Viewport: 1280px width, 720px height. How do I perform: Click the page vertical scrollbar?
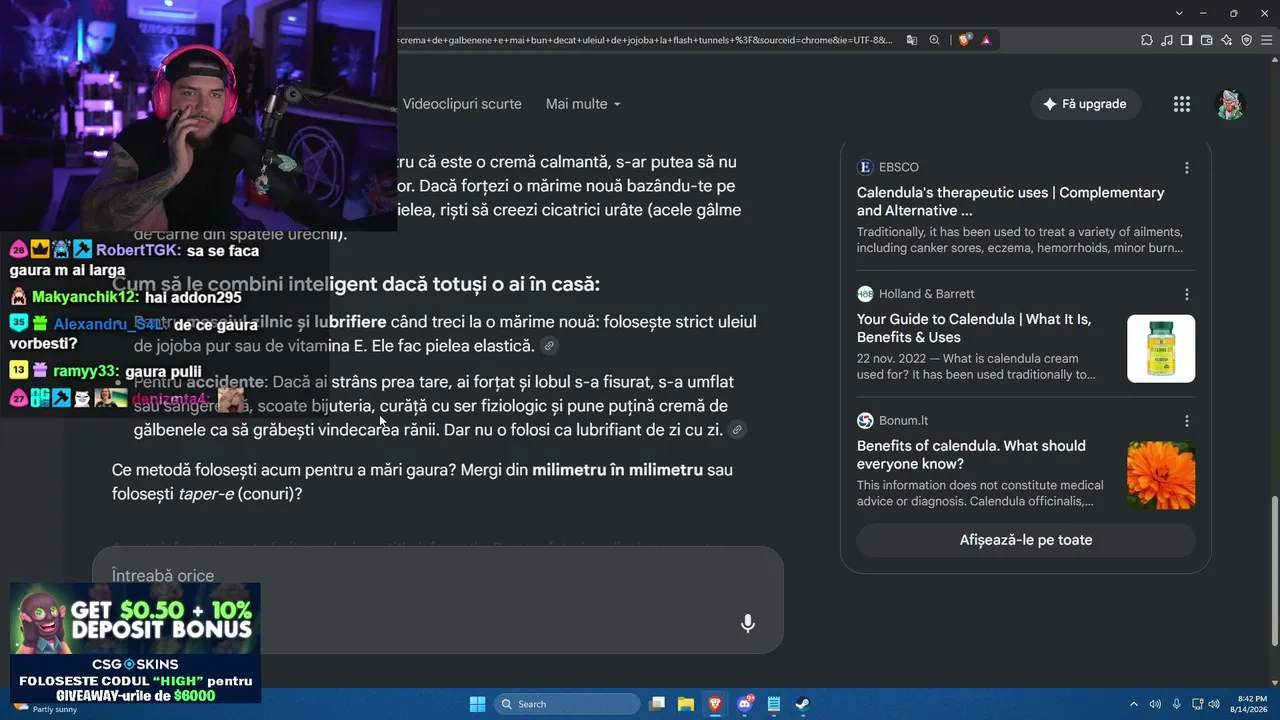pos(1273,570)
